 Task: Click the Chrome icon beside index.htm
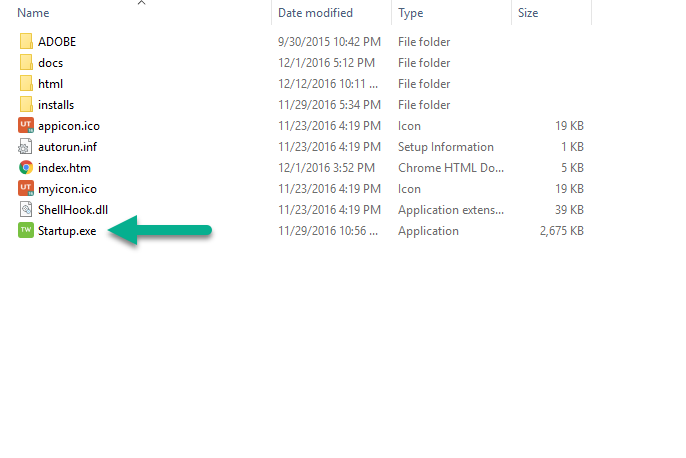(26, 168)
